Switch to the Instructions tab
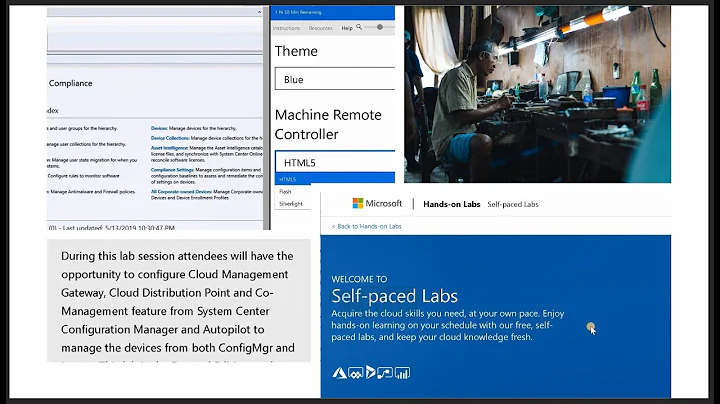Screen dimensions: 720x404 click(286, 28)
